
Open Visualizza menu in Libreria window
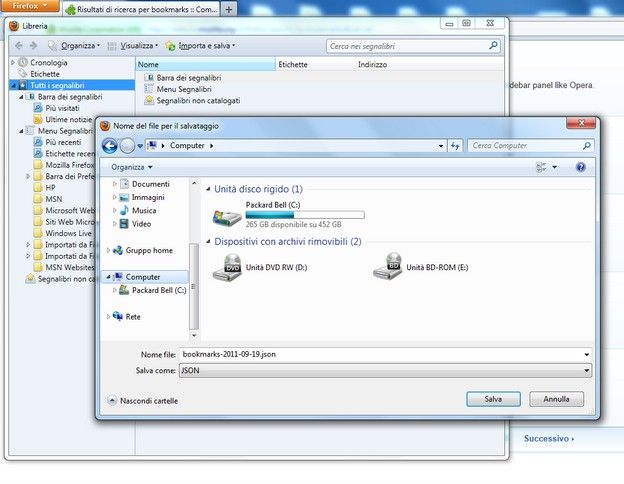coord(133,46)
